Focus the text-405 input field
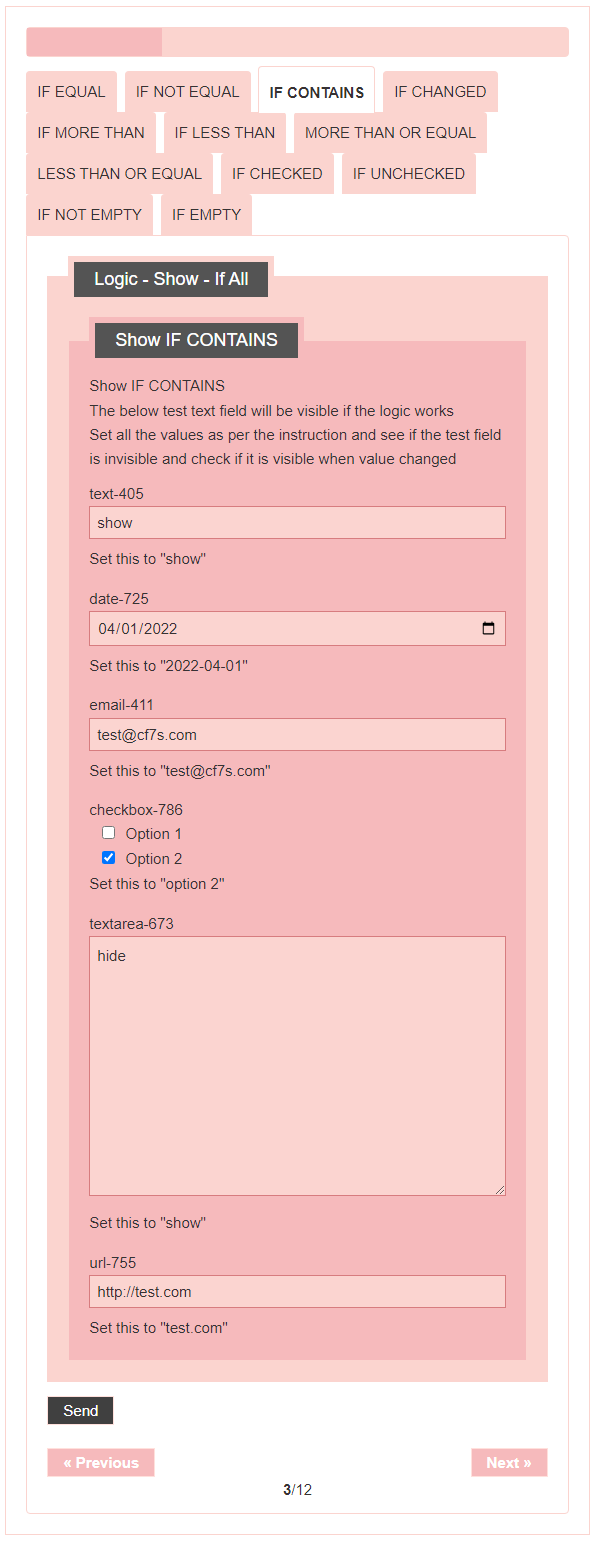Viewport: 593px width, 1542px height. point(297,523)
